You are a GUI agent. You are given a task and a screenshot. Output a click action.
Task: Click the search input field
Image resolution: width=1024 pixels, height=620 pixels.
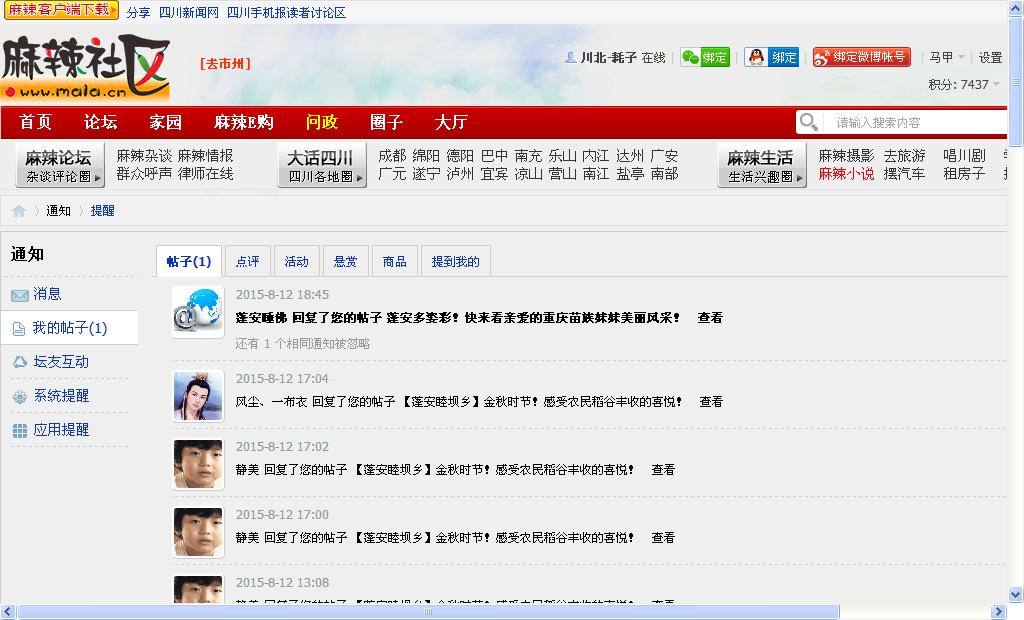[915, 122]
